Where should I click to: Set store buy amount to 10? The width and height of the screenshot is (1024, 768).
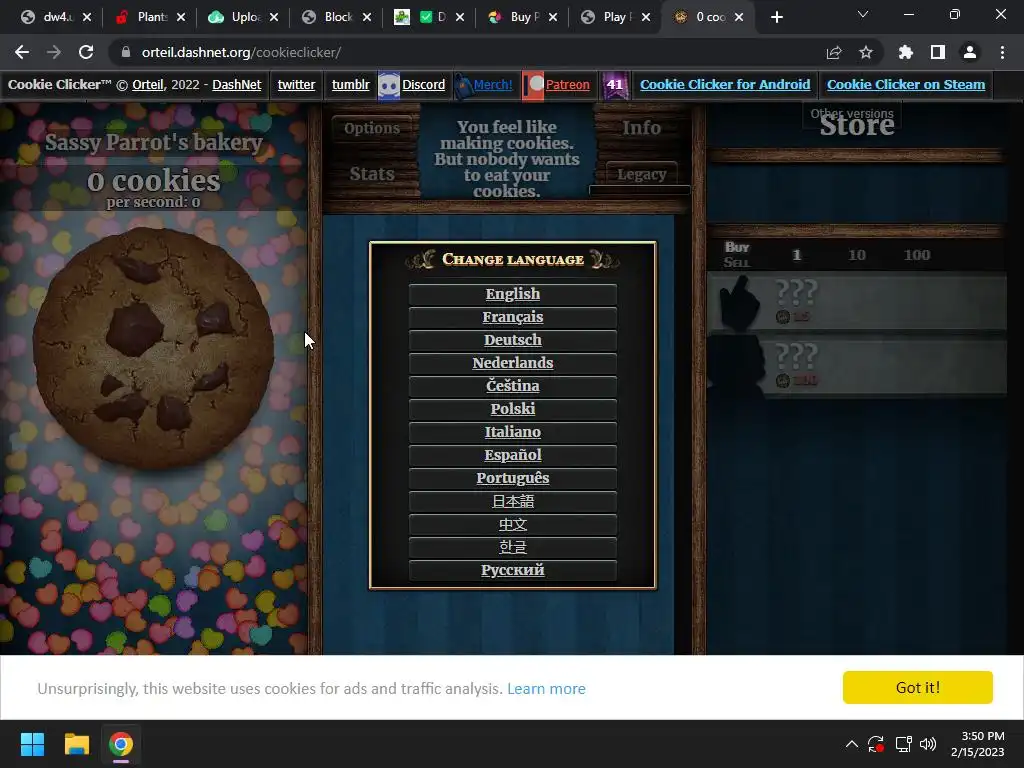857,255
